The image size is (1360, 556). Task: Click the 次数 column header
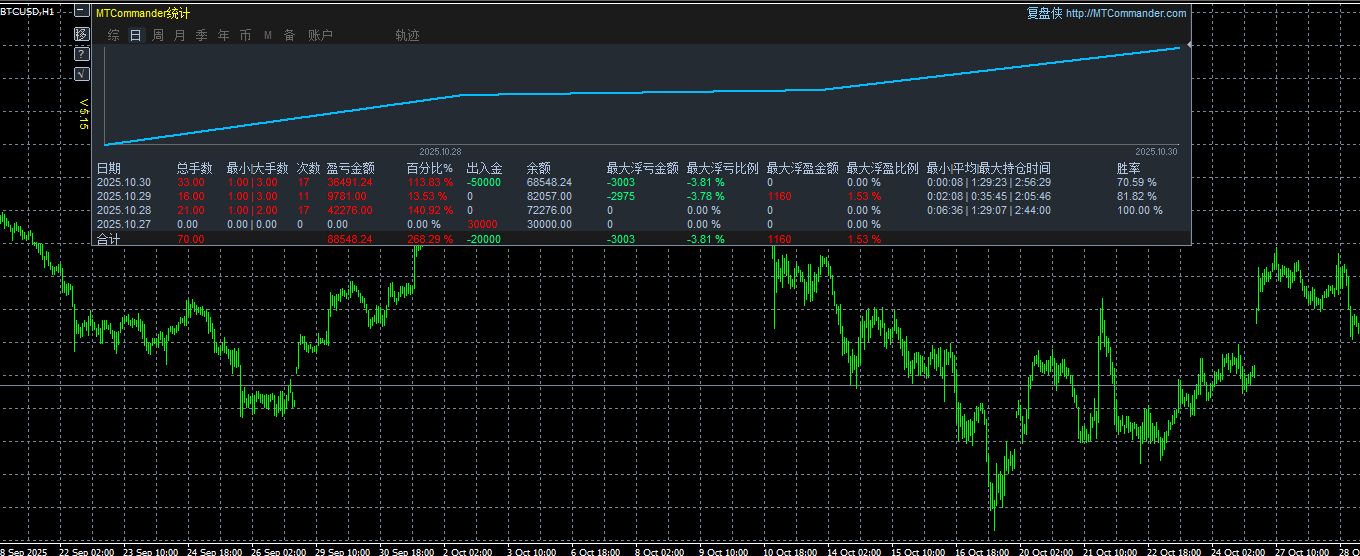point(308,168)
